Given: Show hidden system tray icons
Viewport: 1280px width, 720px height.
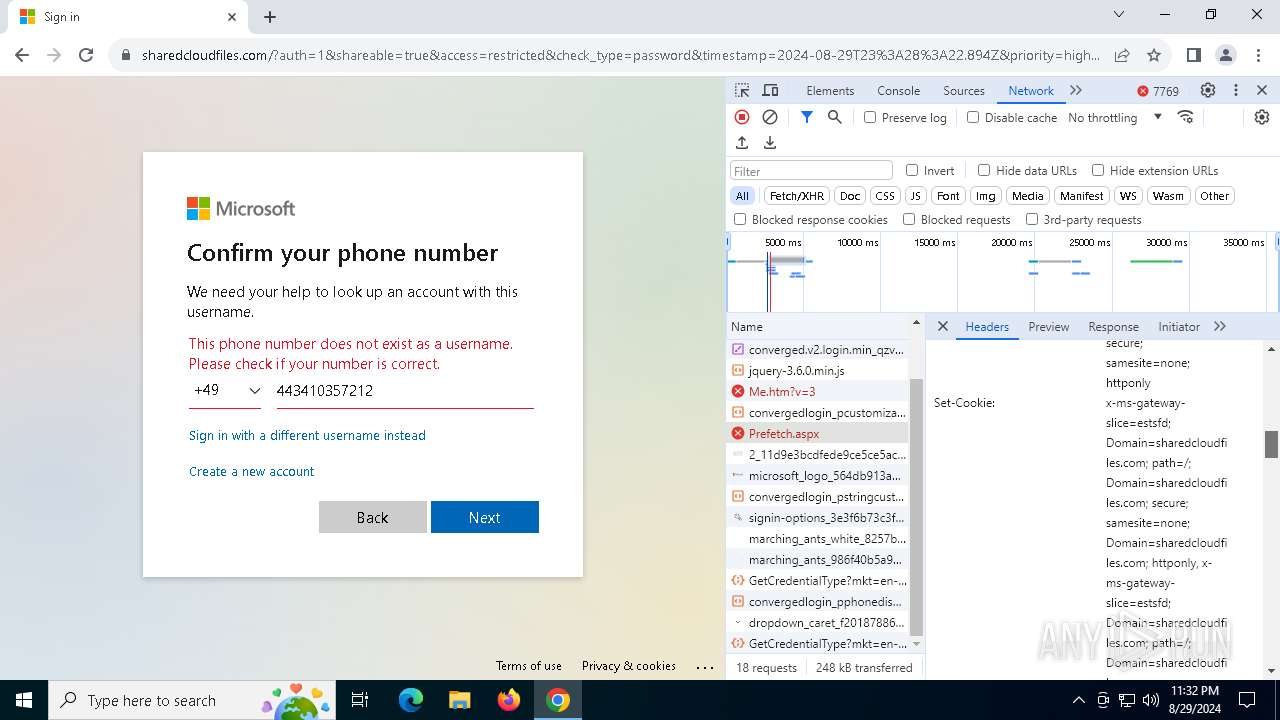Looking at the screenshot, I should coord(1078,700).
